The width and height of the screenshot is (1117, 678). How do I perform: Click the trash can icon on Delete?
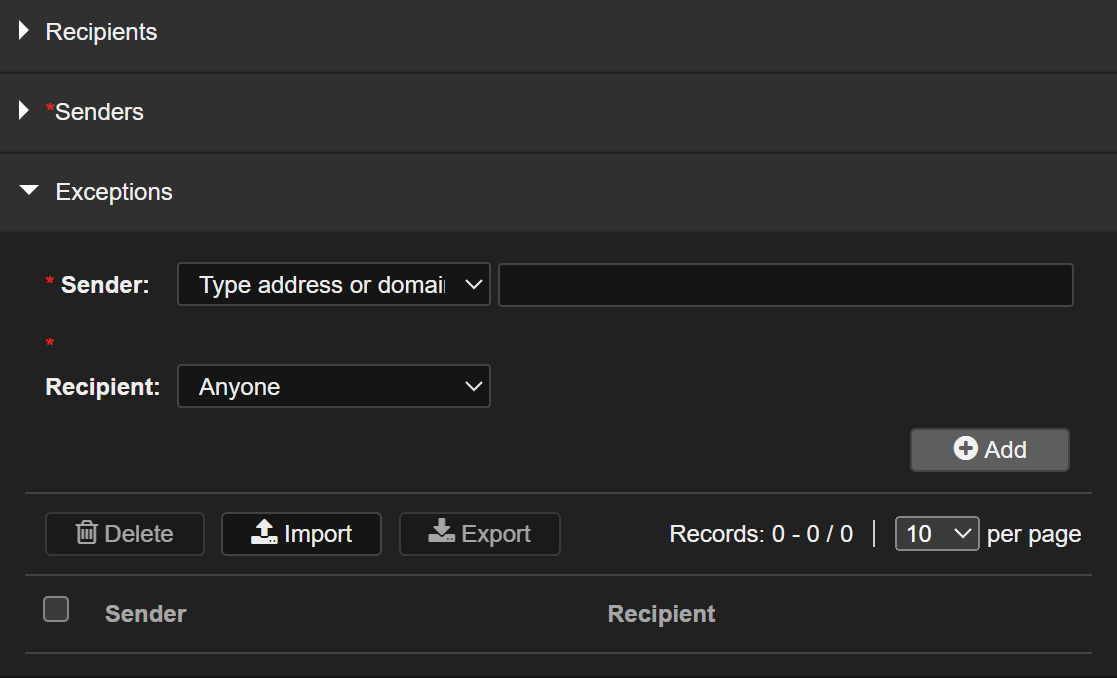click(x=86, y=533)
